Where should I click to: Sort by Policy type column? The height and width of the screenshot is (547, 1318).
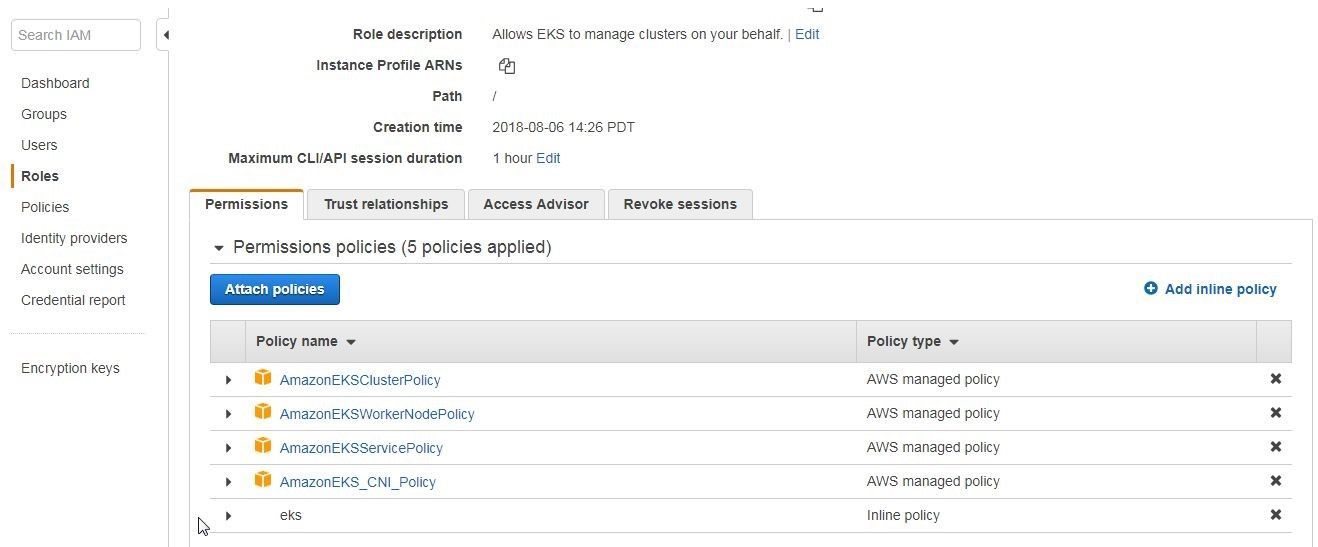click(x=912, y=341)
